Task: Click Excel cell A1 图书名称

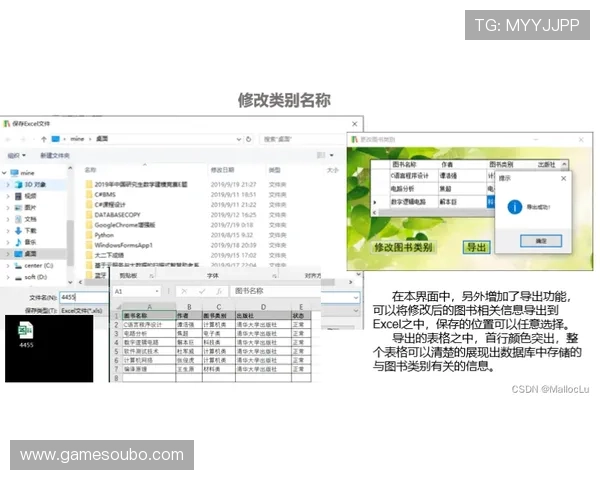Action: click(149, 316)
